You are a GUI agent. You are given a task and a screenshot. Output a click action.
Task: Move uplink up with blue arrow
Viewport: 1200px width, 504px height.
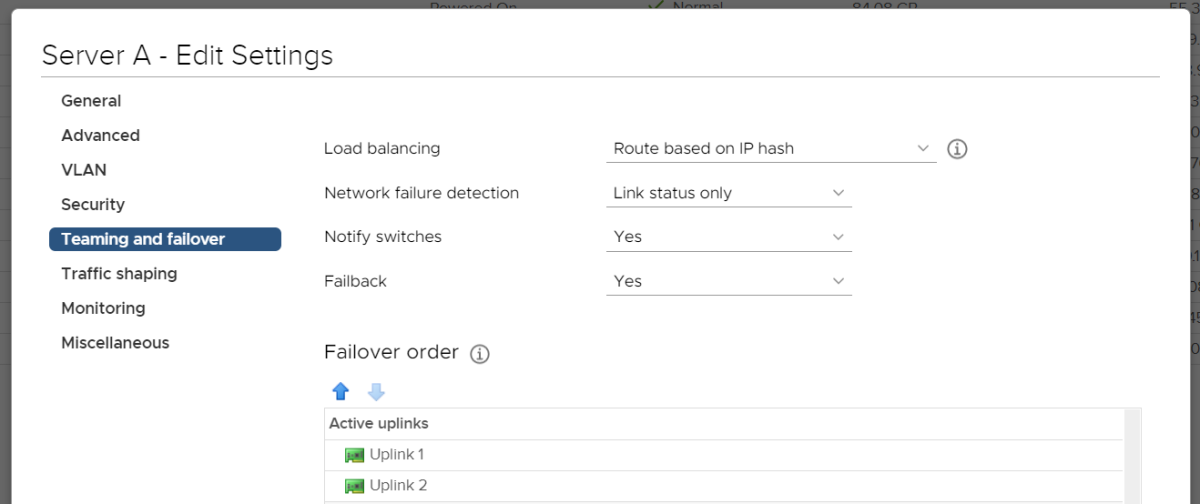point(340,391)
